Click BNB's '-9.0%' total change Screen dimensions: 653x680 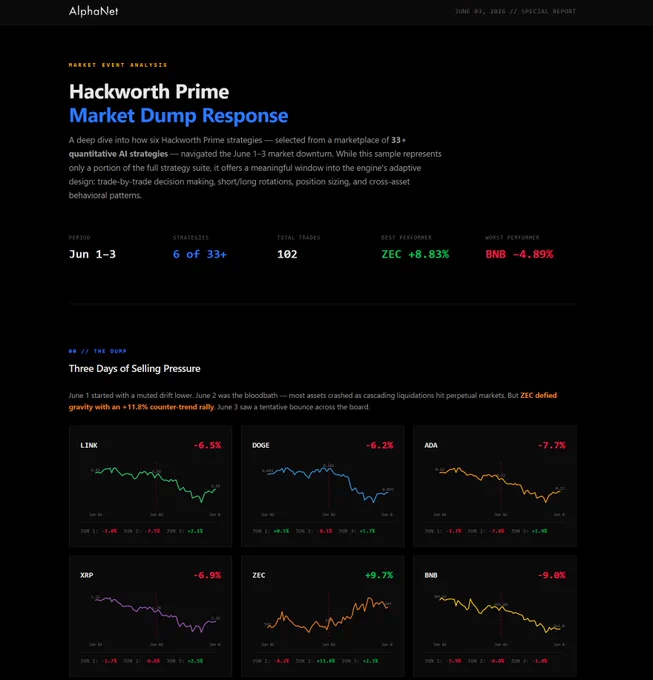(x=552, y=575)
